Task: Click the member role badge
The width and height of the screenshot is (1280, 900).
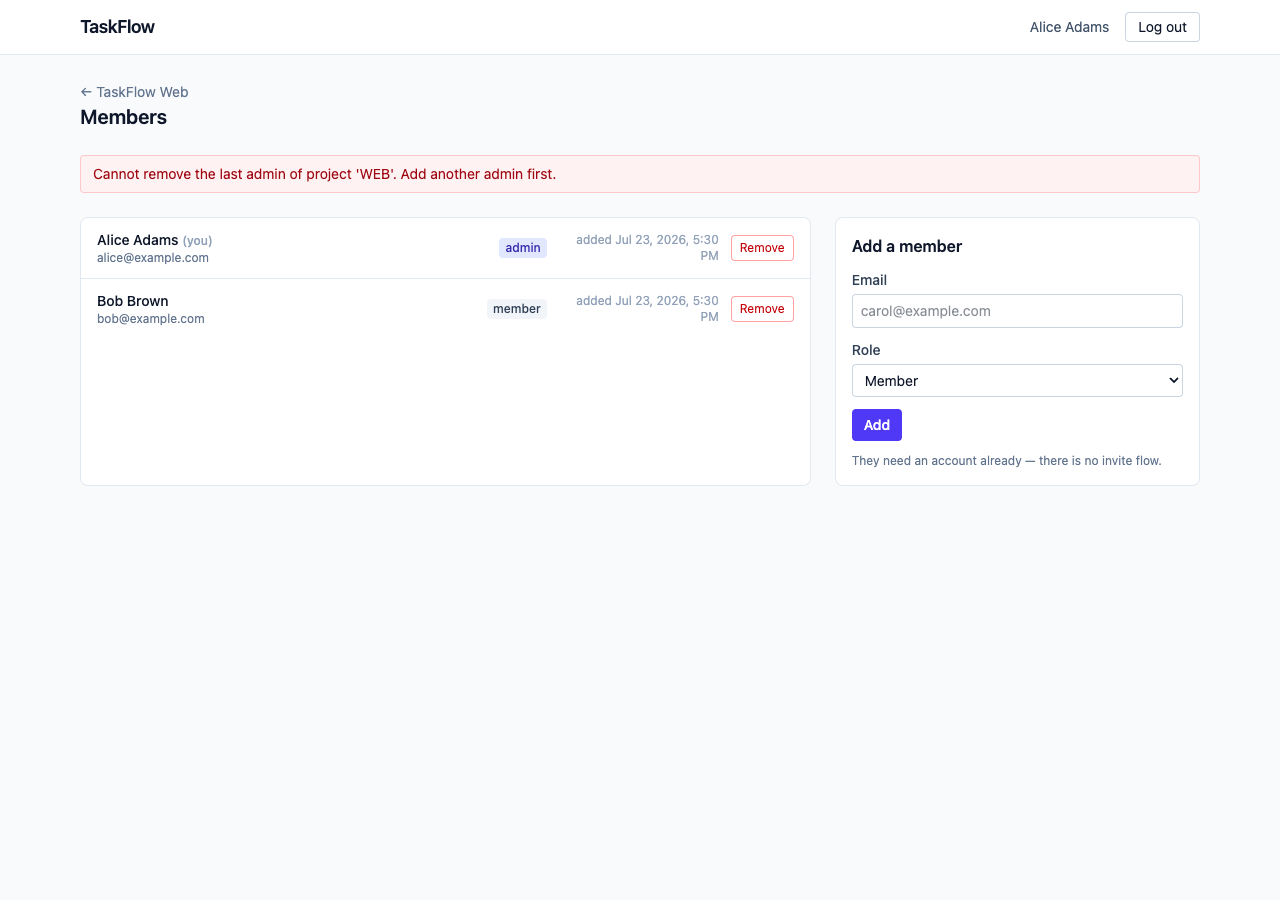Action: click(x=517, y=309)
